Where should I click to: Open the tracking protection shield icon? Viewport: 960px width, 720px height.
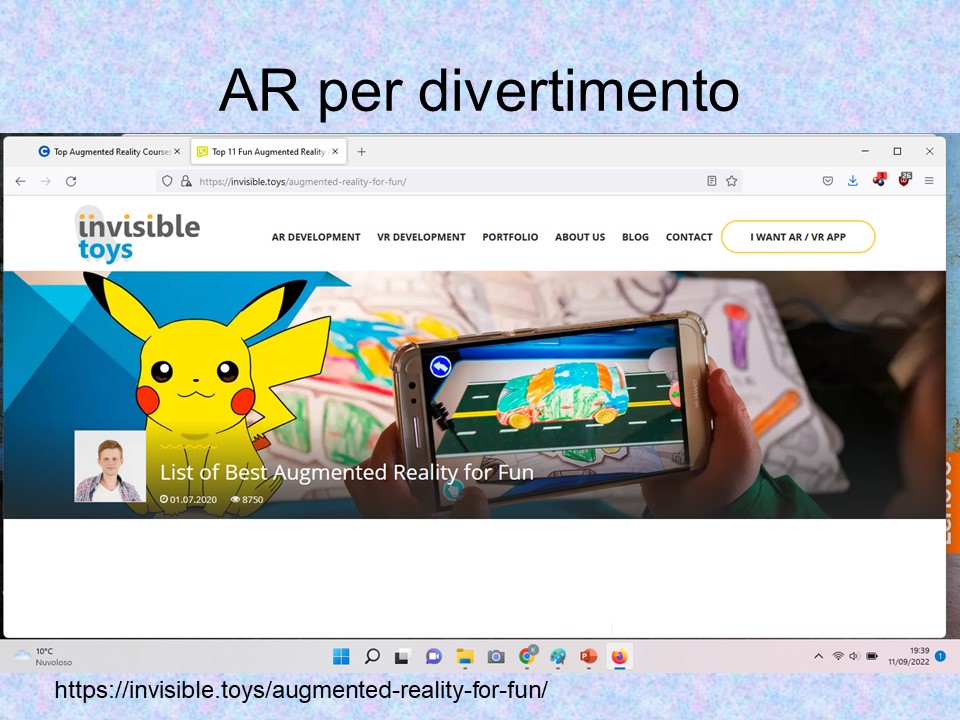[167, 181]
